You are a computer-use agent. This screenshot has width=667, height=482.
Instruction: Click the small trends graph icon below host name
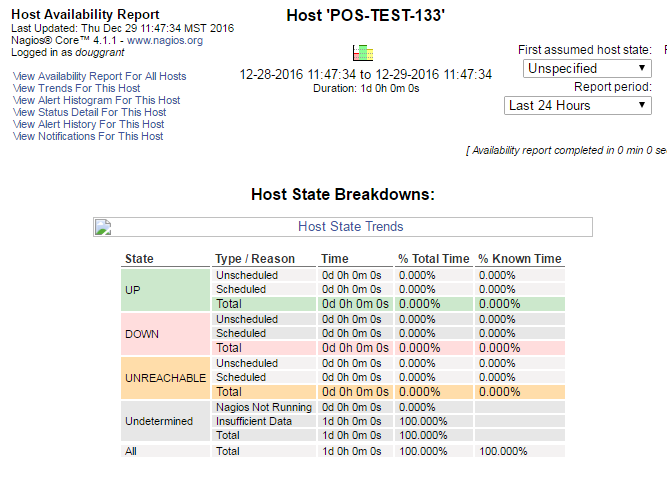pyautogui.click(x=362, y=52)
